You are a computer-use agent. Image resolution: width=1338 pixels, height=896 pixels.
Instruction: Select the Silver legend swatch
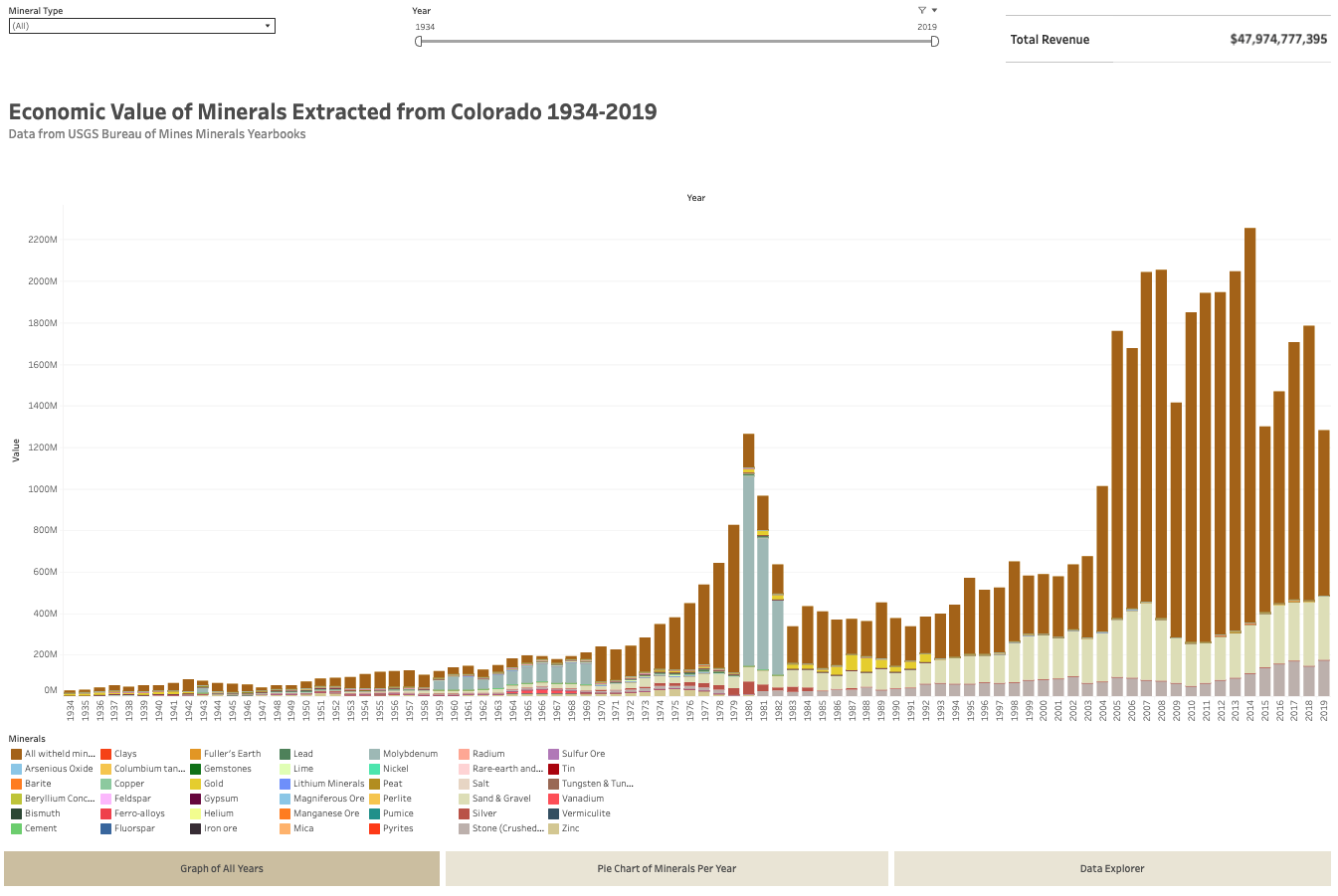pos(464,813)
